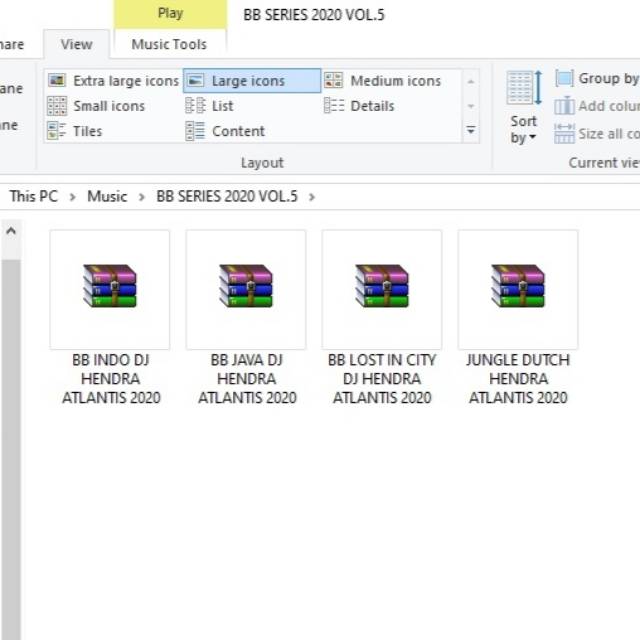The width and height of the screenshot is (640, 640).
Task: Click the Large icons option
Action: point(250,81)
